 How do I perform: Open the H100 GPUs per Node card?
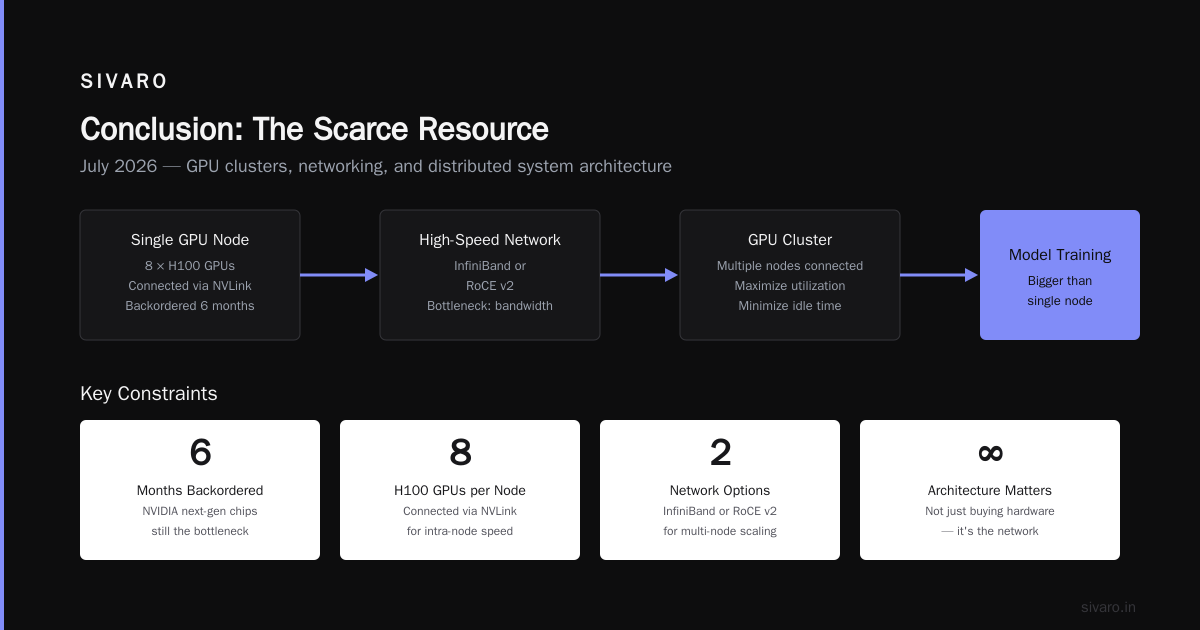pyautogui.click(x=460, y=490)
